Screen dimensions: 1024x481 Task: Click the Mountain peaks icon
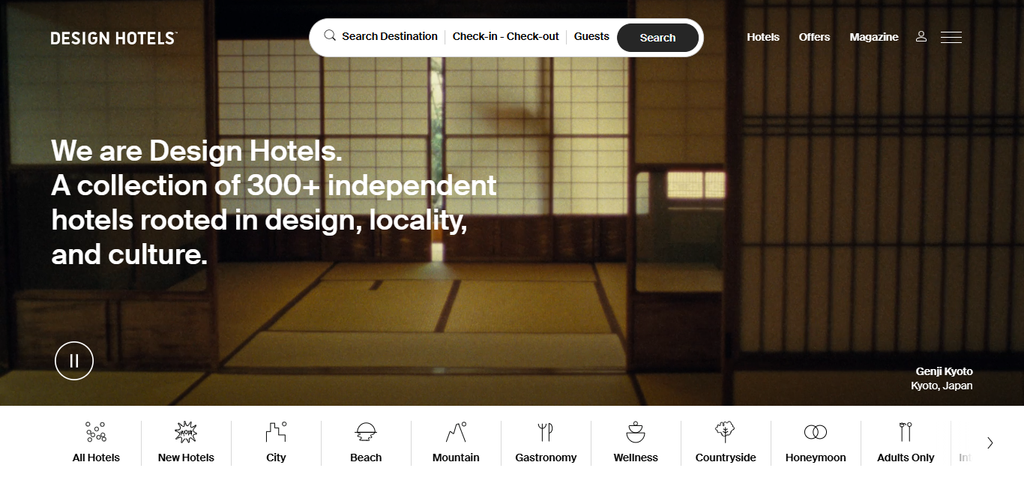tap(456, 431)
